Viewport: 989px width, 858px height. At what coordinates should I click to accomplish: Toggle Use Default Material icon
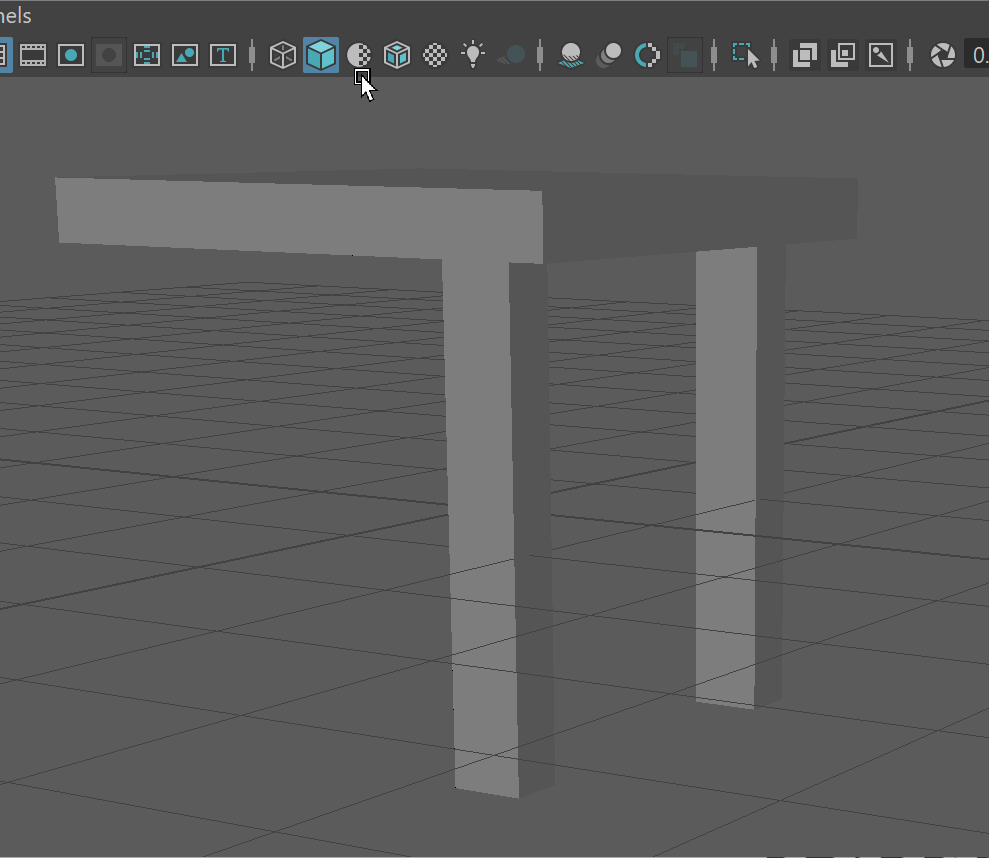(x=359, y=55)
